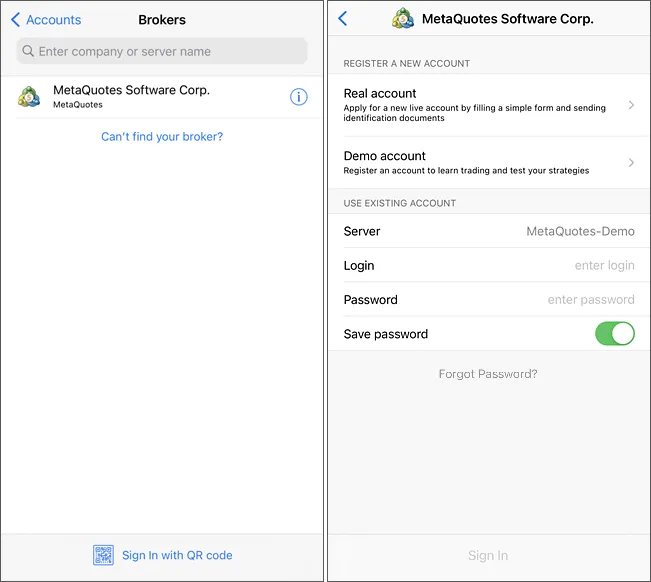Select MetaQuotes Software Corp. broker row
Screen dimensions: 651x582
click(162, 97)
